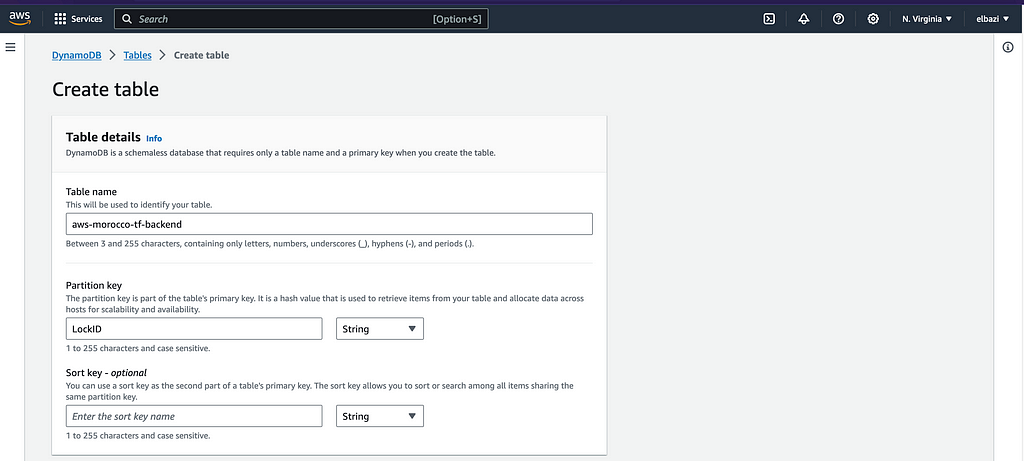The image size is (1024, 461).
Task: Focus the top Search bar
Action: pyautogui.click(x=301, y=19)
